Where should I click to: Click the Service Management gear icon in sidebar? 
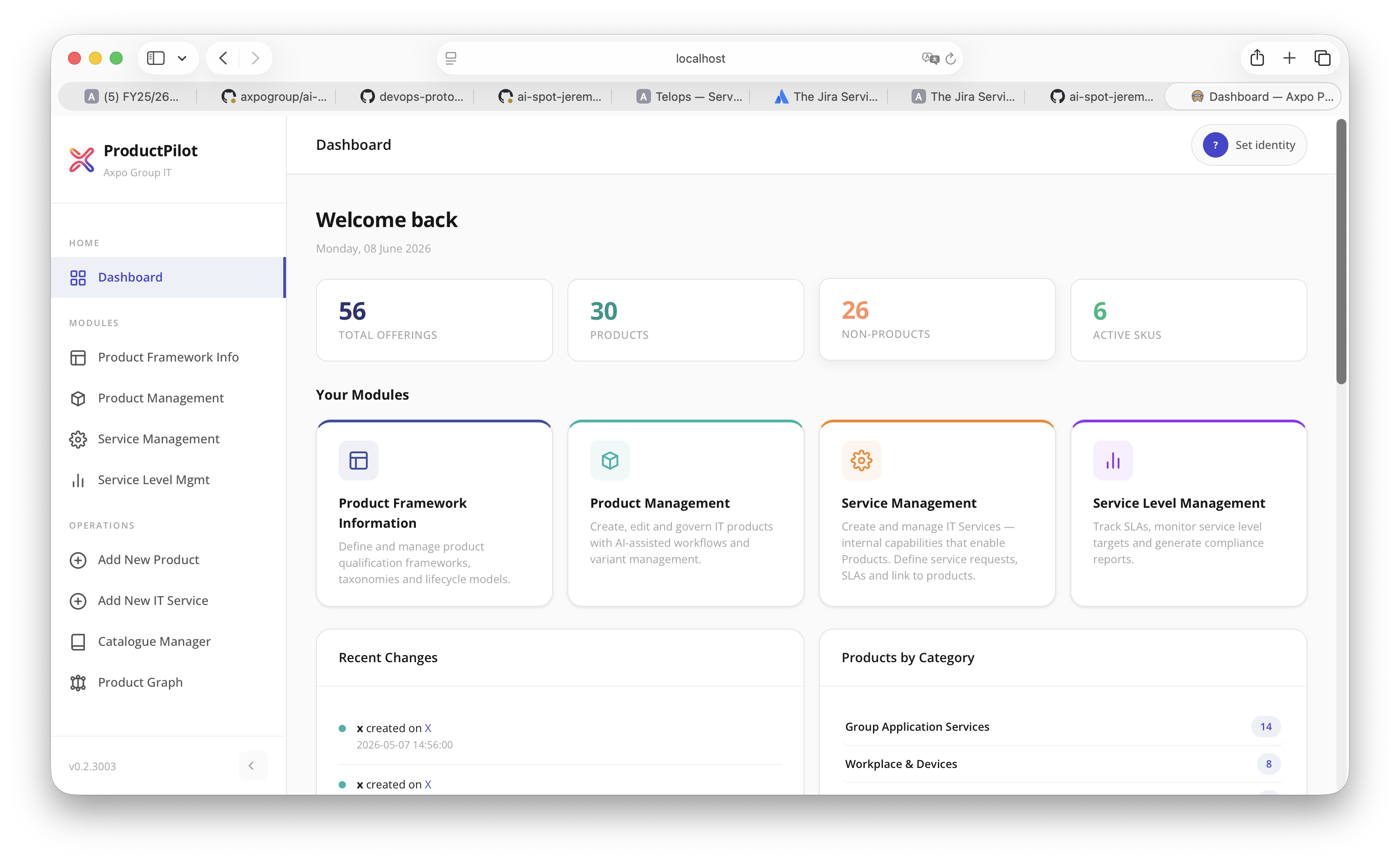(78, 440)
